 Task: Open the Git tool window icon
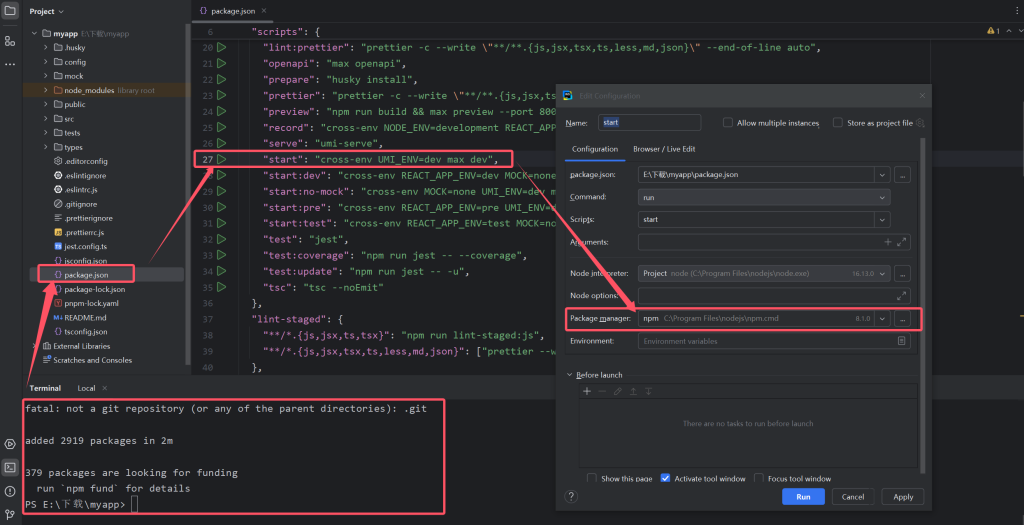coord(10,515)
